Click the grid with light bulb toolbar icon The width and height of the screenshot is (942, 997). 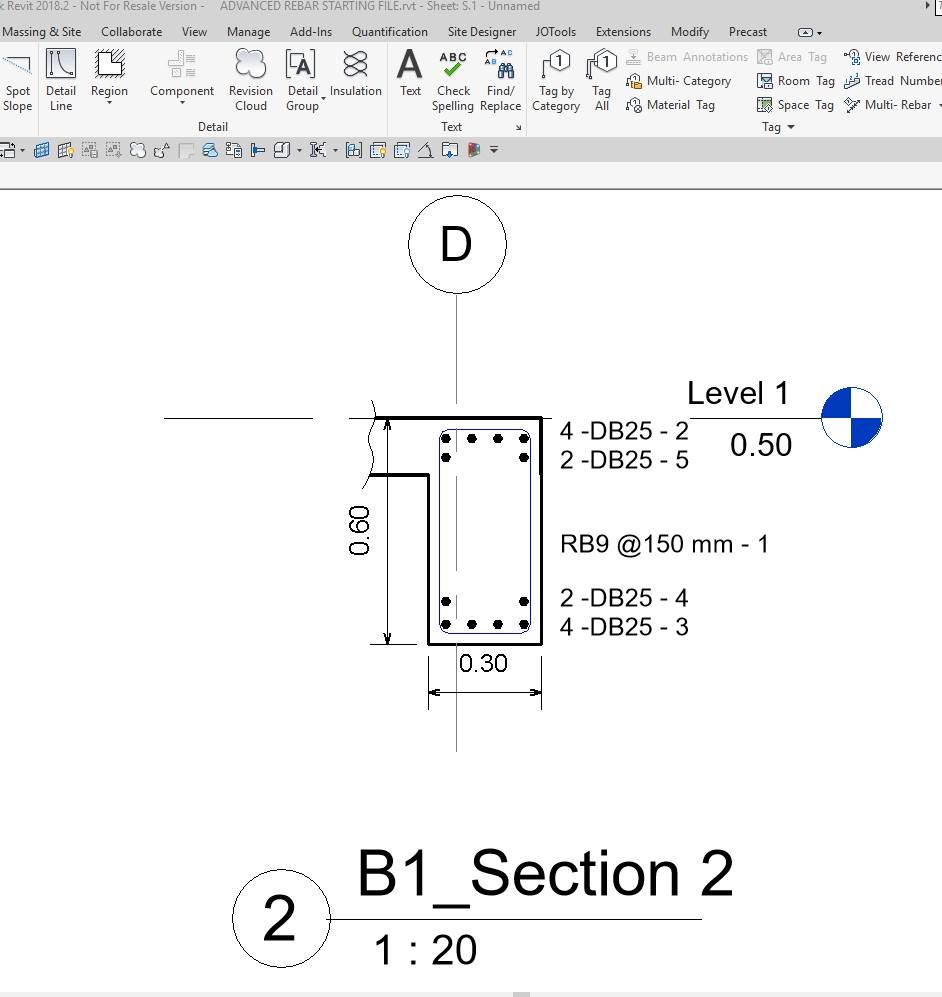(65, 151)
